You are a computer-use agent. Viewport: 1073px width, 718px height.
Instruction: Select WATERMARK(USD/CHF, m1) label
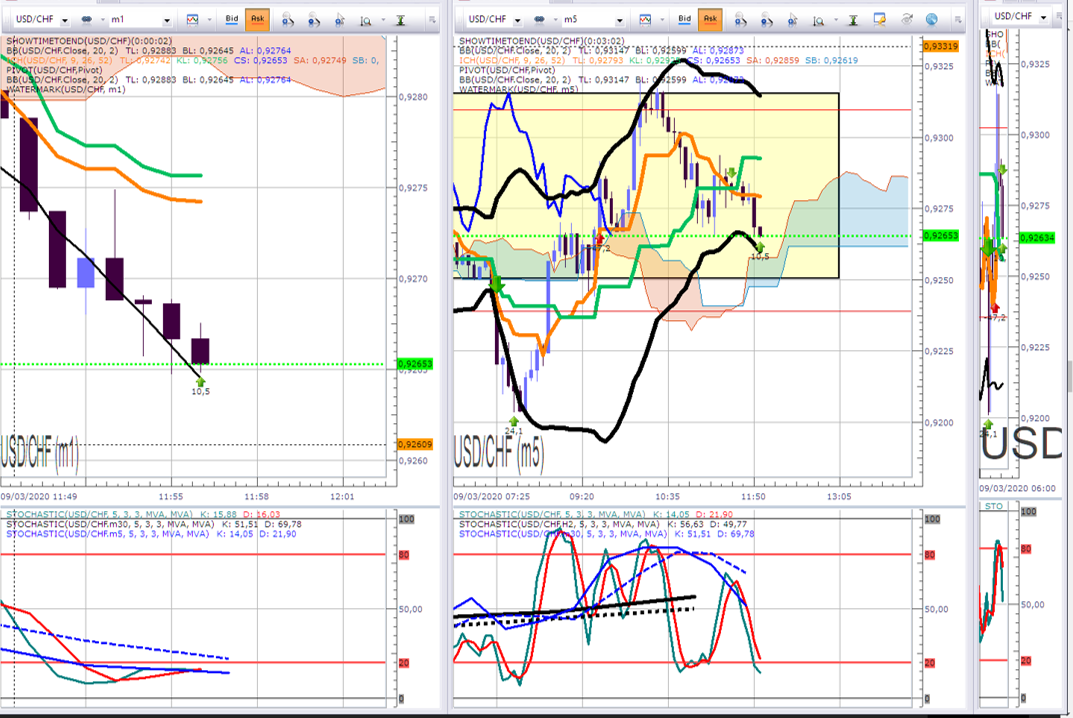pos(66,89)
